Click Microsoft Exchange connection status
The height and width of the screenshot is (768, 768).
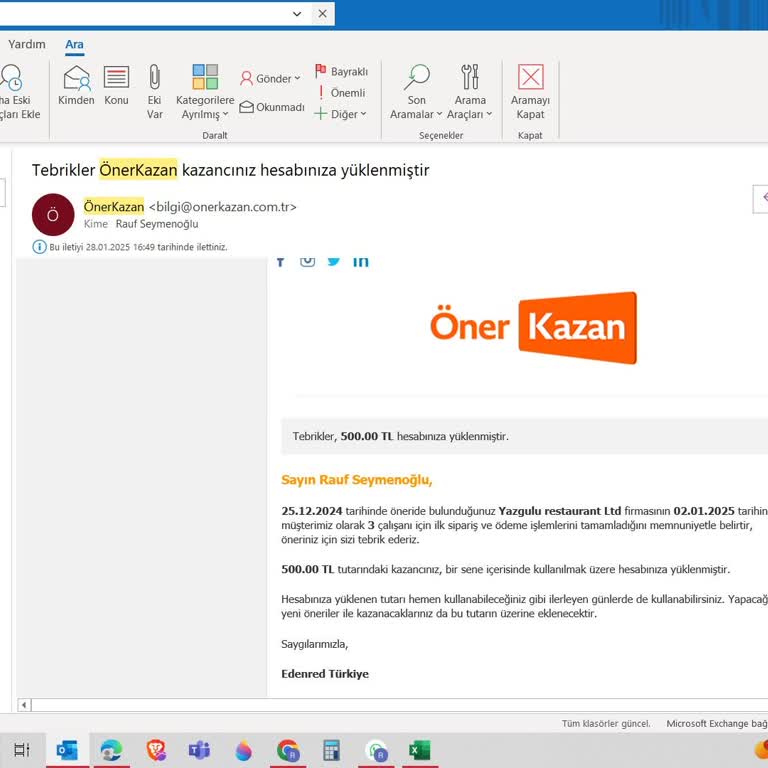(717, 723)
